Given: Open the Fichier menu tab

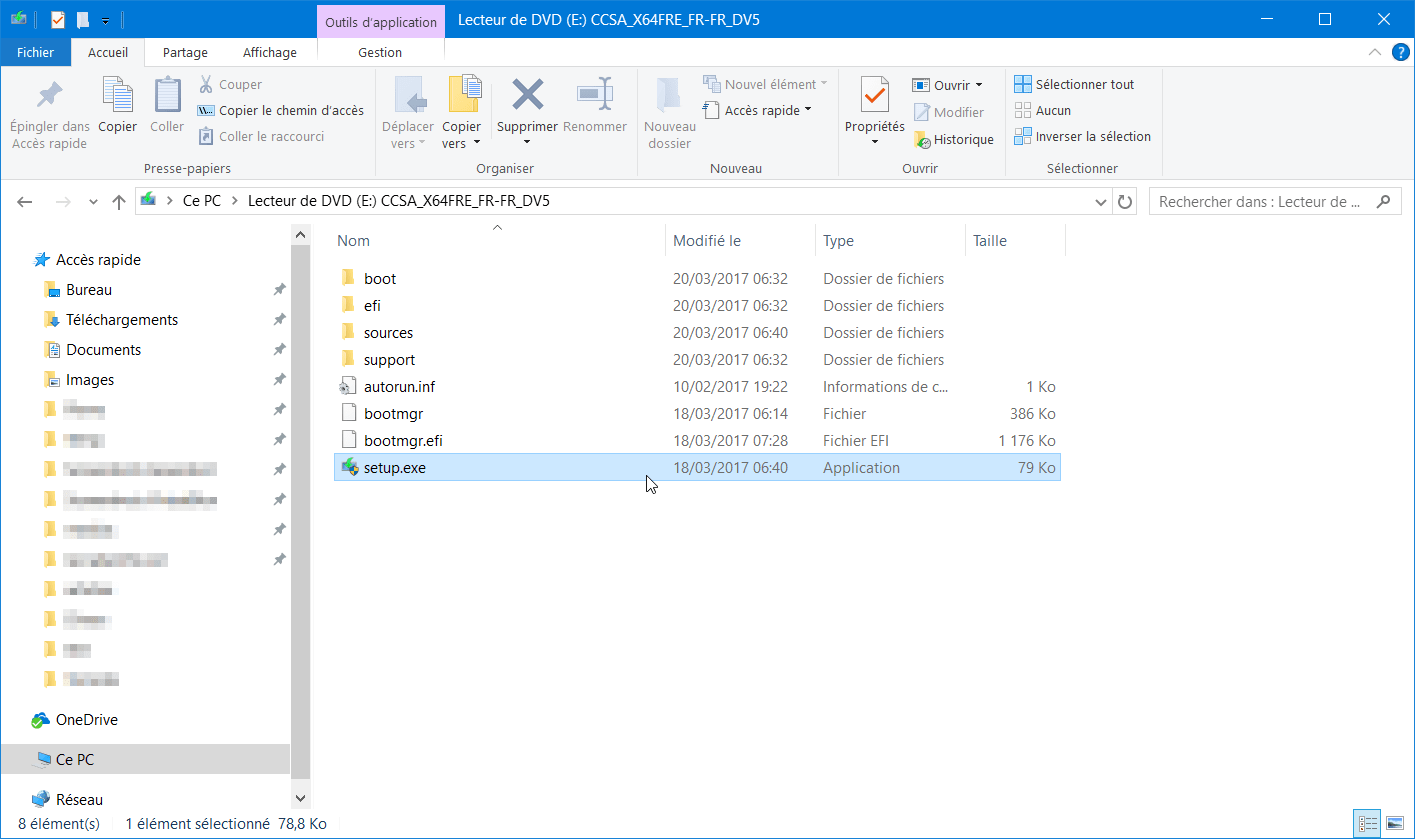Looking at the screenshot, I should [35, 52].
